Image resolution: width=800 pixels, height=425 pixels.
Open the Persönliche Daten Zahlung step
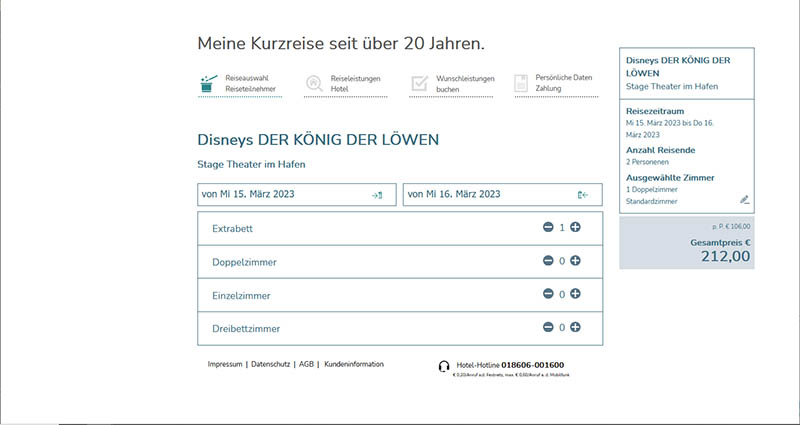[x=556, y=84]
